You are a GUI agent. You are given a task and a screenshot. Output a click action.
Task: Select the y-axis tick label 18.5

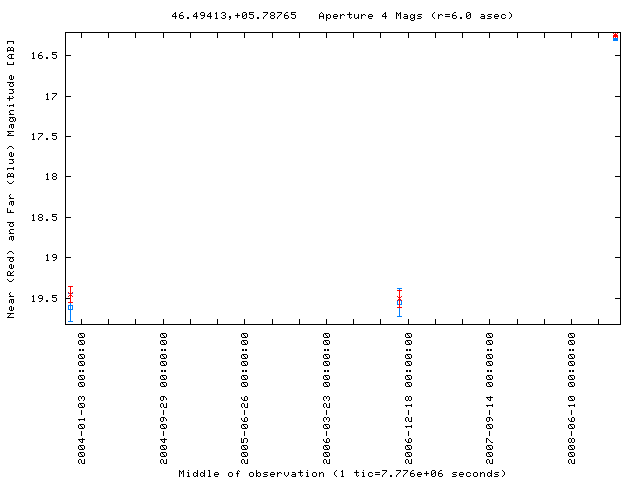[44, 218]
